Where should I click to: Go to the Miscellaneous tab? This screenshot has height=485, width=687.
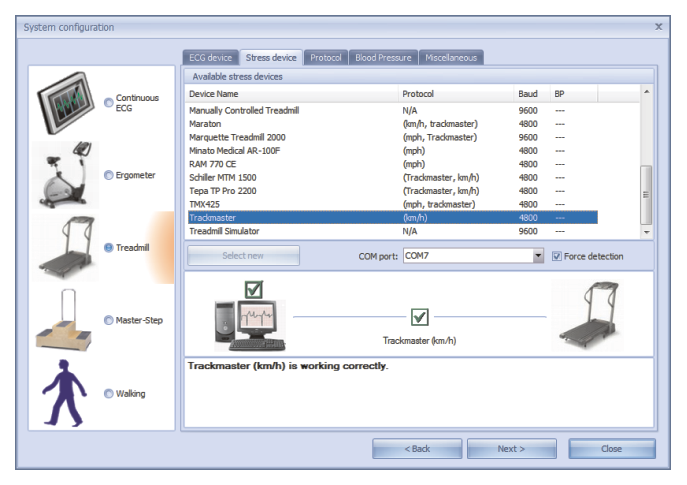451,57
